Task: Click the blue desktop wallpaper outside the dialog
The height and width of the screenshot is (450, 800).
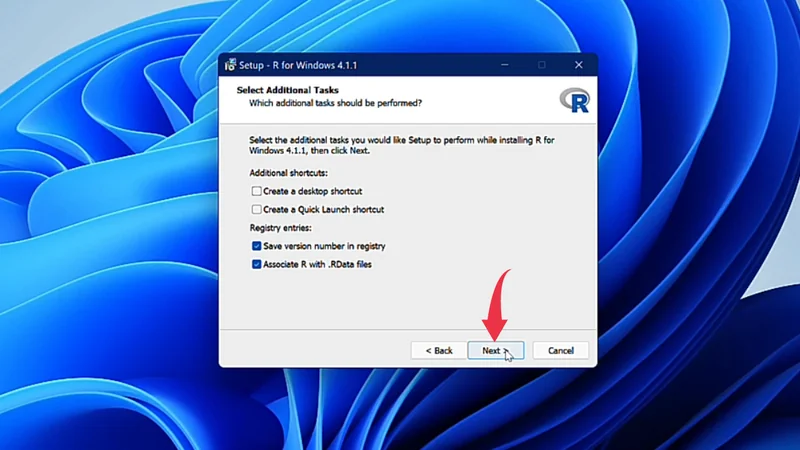Action: pyautogui.click(x=100, y=250)
